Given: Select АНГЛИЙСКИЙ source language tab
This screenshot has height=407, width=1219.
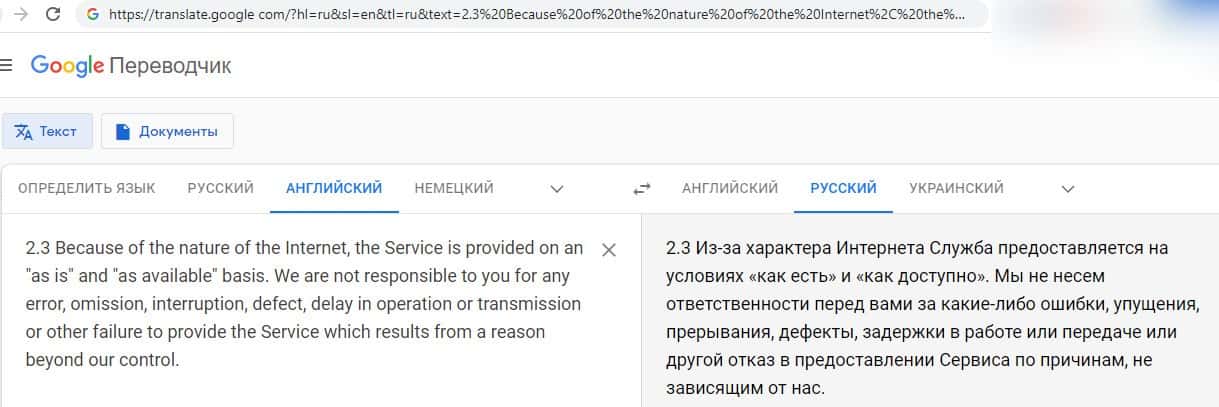Looking at the screenshot, I should click(334, 188).
